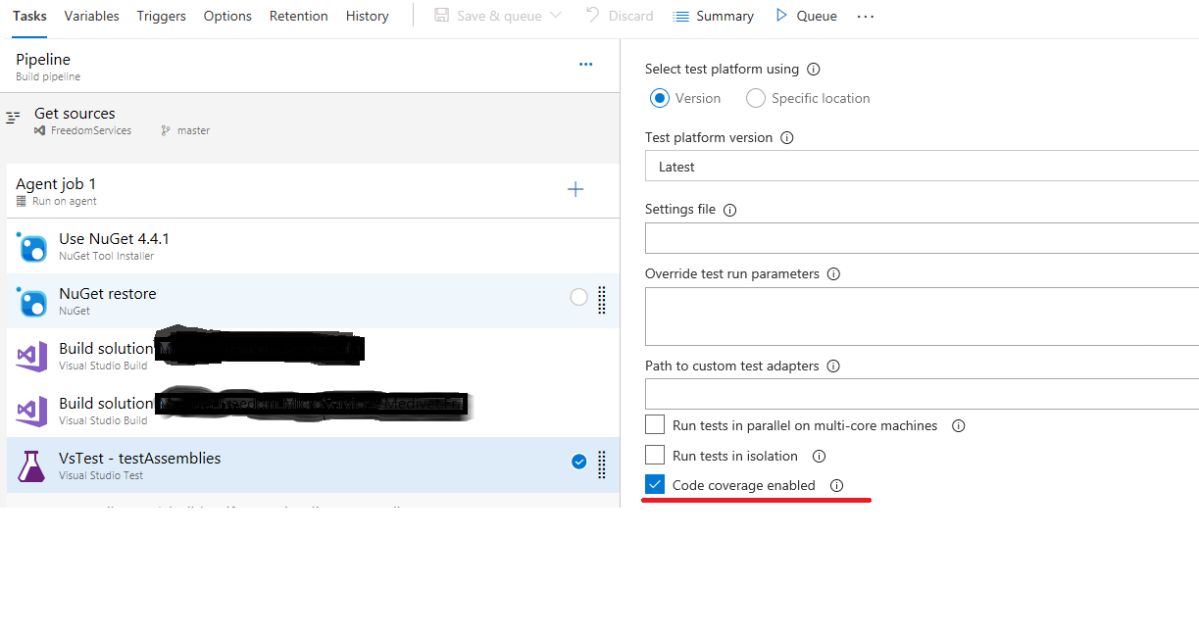Click the Path to custom test adapters field
1199x635 pixels.
click(921, 393)
